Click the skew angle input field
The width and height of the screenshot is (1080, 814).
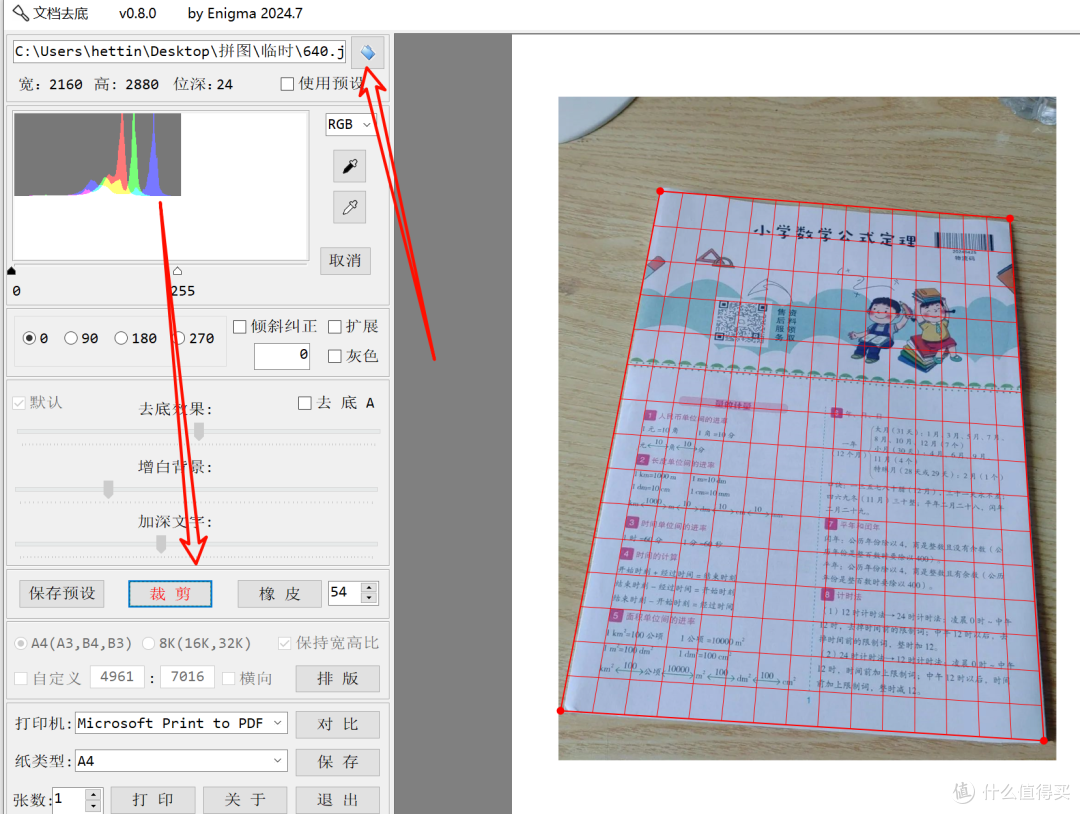(282, 355)
